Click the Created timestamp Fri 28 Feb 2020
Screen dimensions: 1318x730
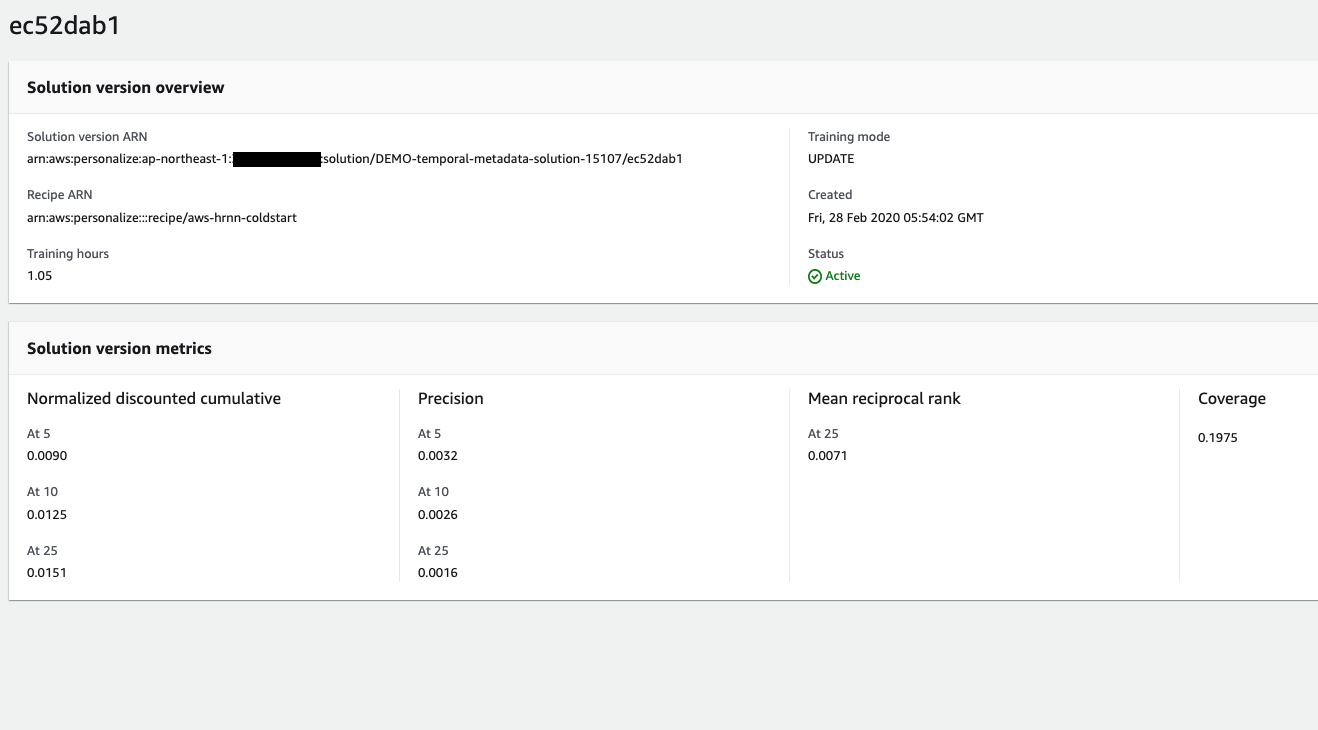895,217
